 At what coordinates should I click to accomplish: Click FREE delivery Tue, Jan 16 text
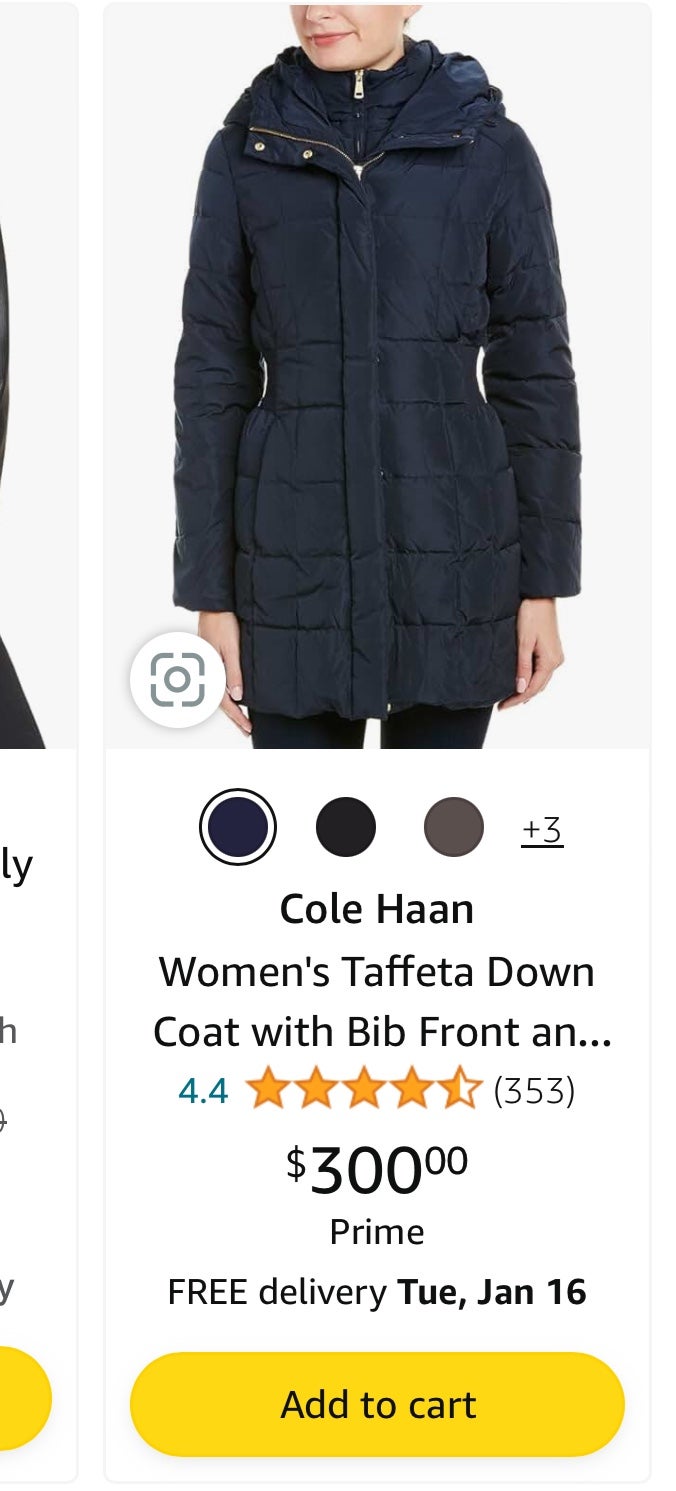tap(377, 1292)
